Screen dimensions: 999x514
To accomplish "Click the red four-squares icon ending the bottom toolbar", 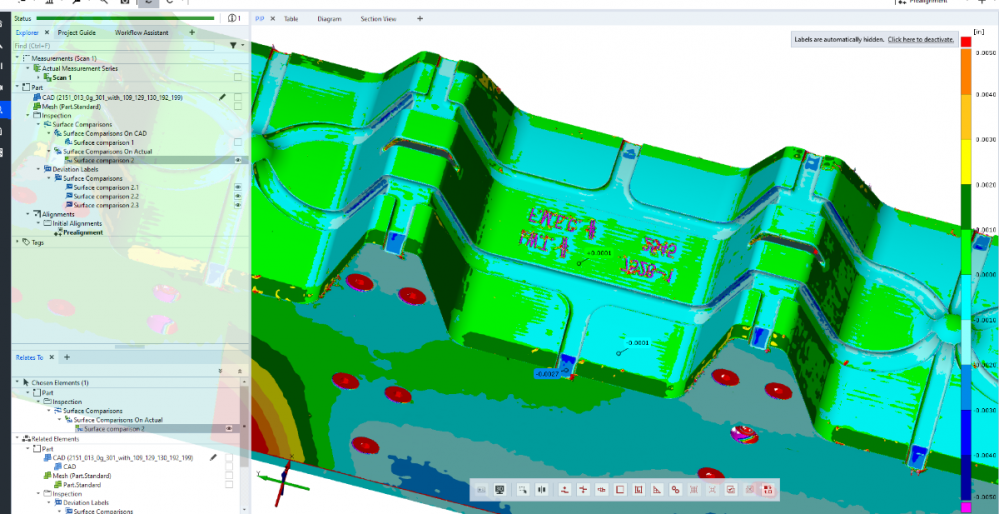I will click(768, 490).
